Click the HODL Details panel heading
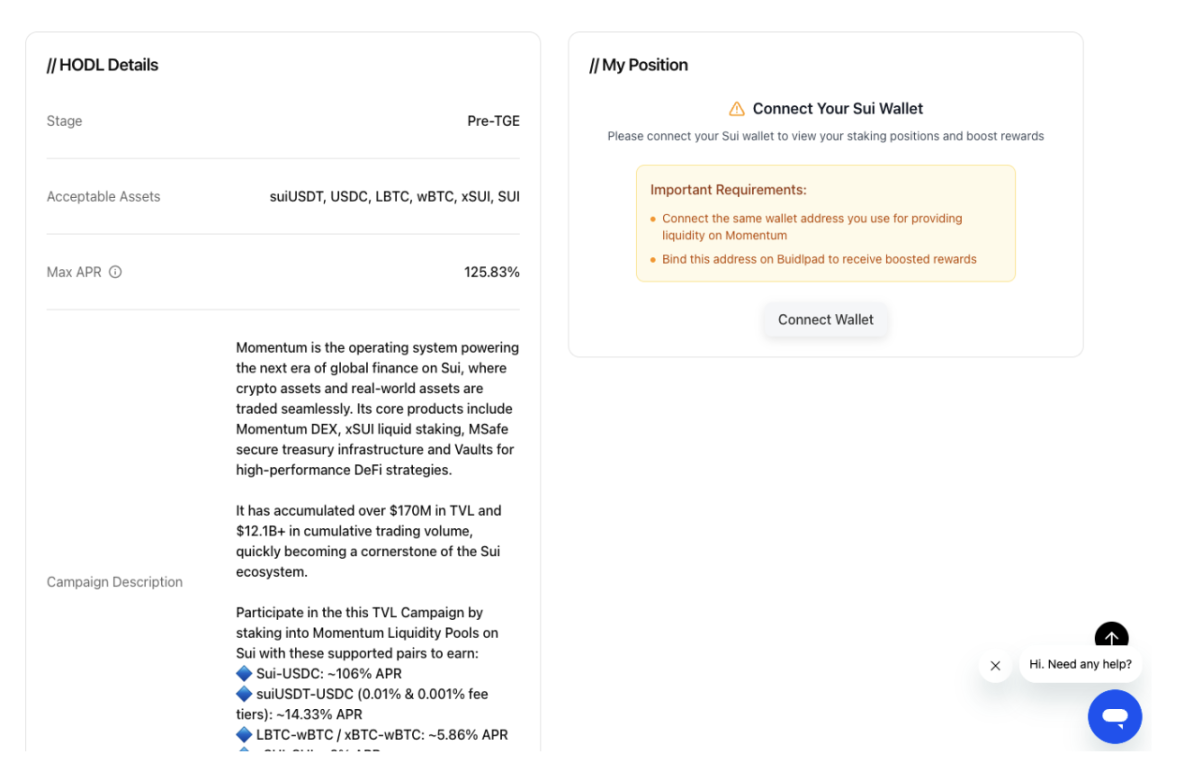The height and width of the screenshot is (781, 1184). click(x=102, y=65)
